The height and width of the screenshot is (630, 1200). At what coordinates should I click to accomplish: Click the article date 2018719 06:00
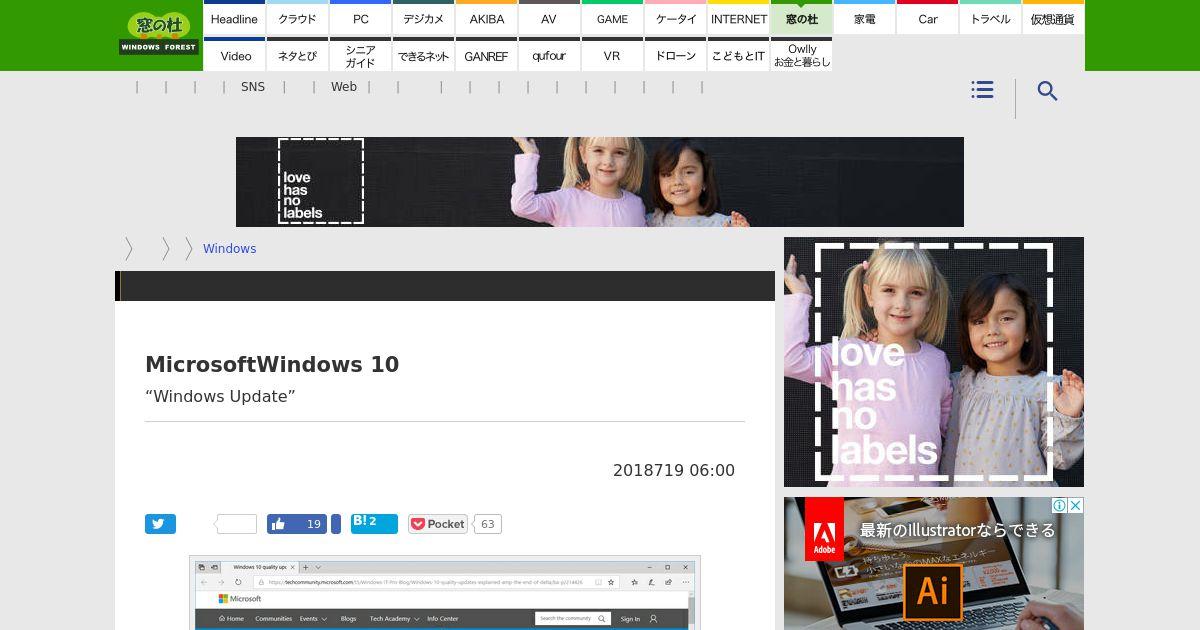[x=674, y=470]
